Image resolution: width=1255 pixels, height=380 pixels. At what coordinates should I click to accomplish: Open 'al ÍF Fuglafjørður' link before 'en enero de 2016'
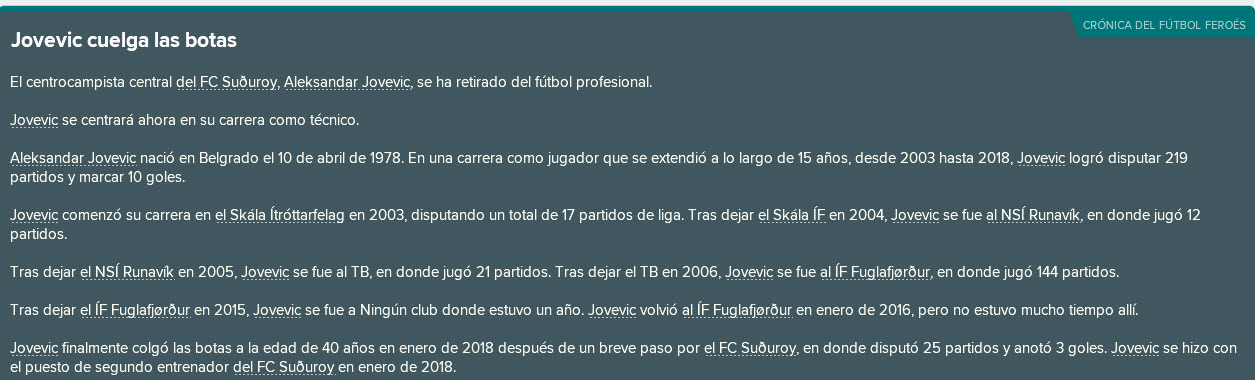coord(737,310)
